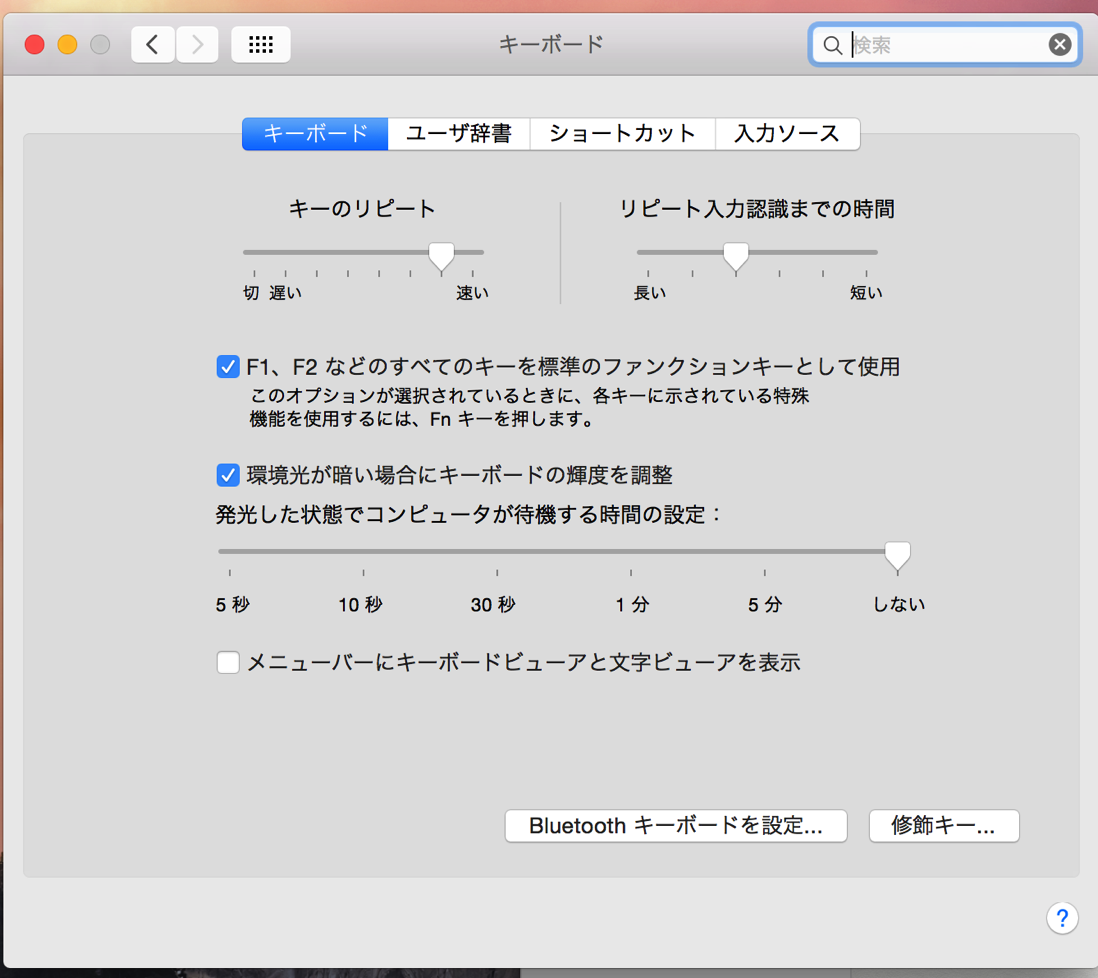Click the 短い label under repeat delay
This screenshot has height=978, width=1098.
coord(866,293)
